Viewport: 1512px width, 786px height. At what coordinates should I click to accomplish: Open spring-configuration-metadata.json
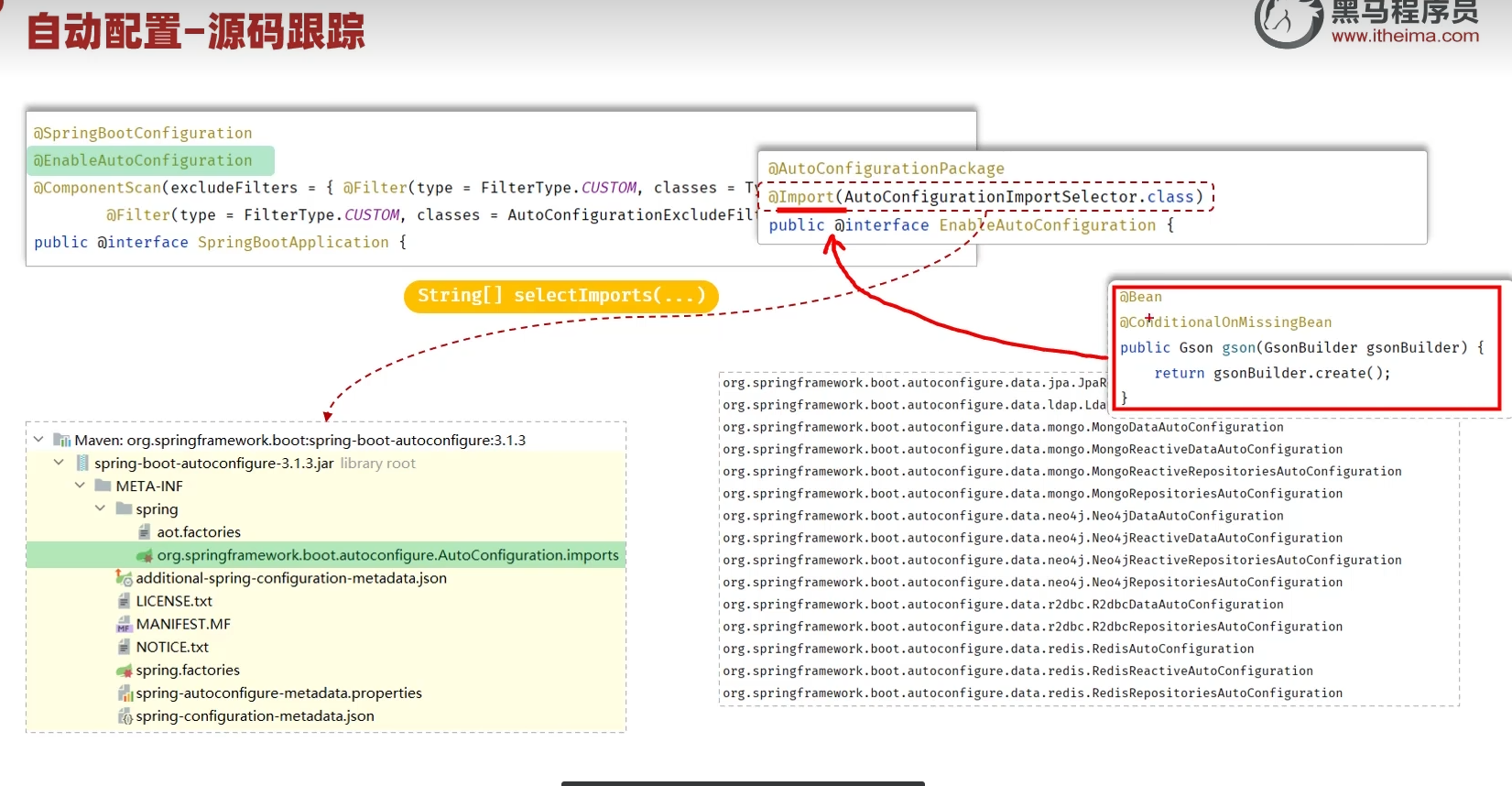255,716
